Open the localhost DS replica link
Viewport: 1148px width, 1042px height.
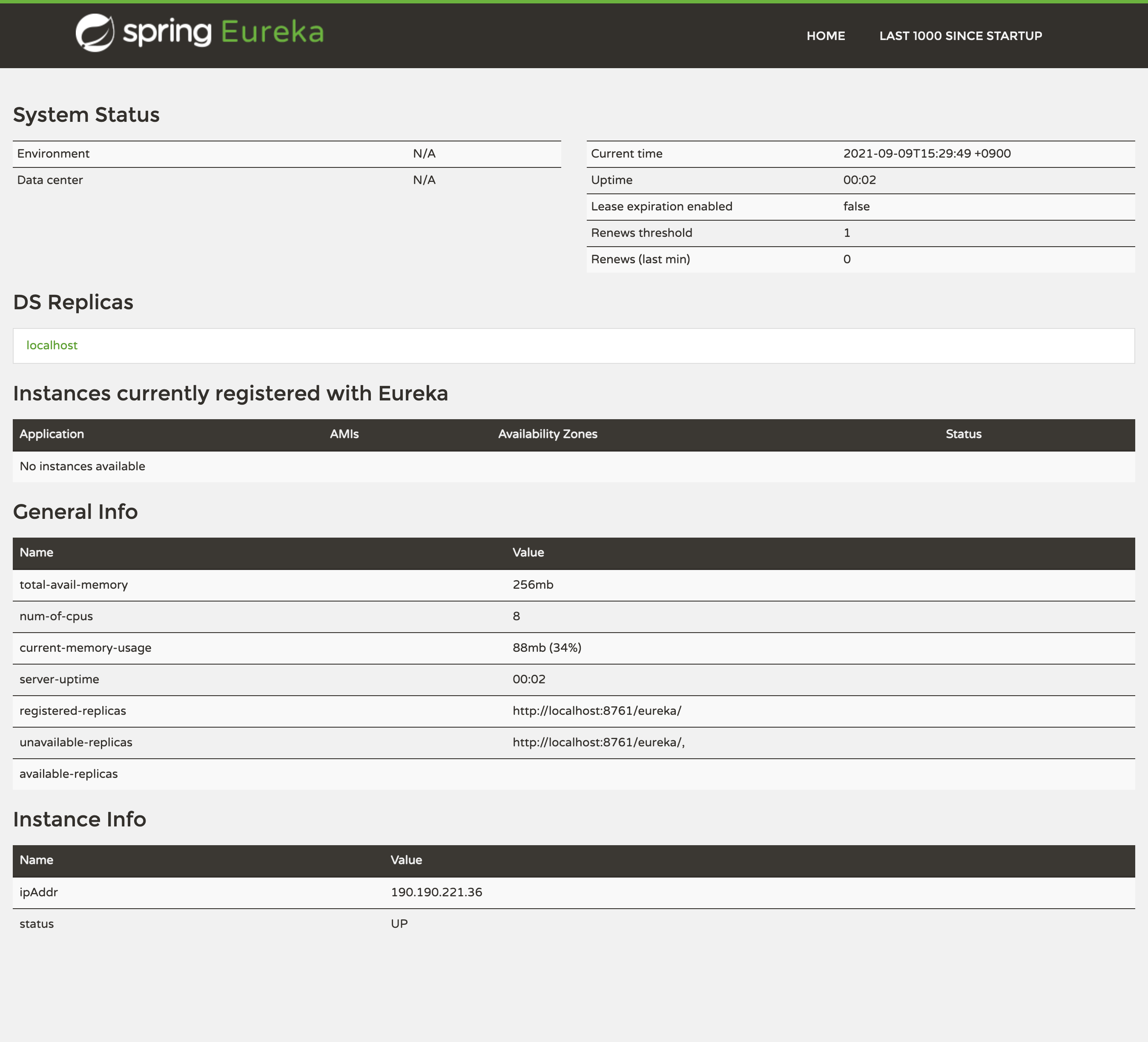click(x=52, y=345)
